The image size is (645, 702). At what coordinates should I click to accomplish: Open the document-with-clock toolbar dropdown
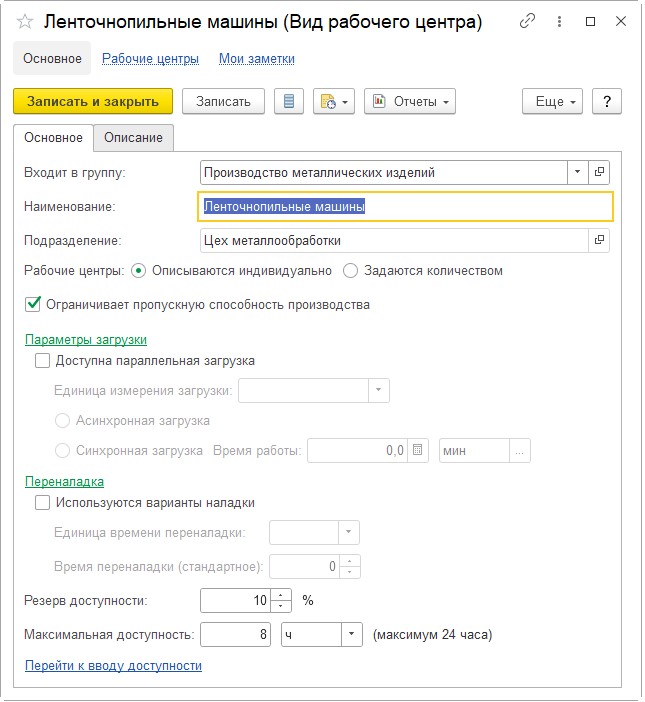pyautogui.click(x=334, y=101)
